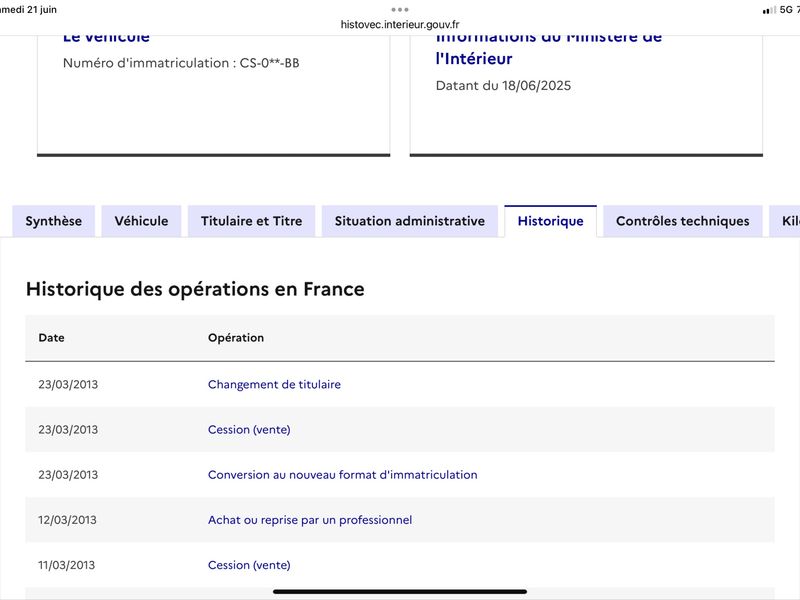
Task: Click the Historique des opérations en France heading
Action: click(x=195, y=289)
